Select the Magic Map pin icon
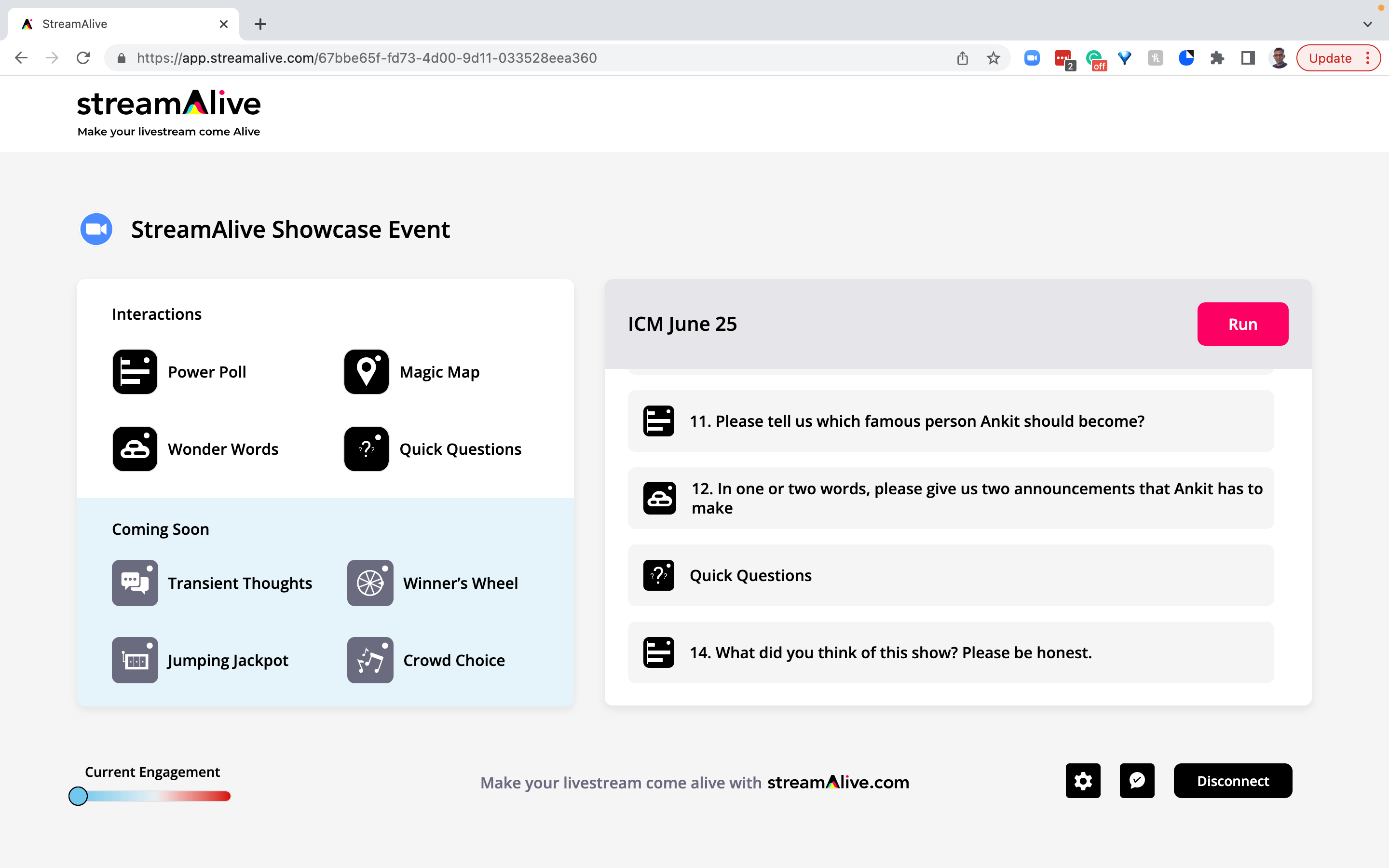The image size is (1389, 868). [x=366, y=372]
